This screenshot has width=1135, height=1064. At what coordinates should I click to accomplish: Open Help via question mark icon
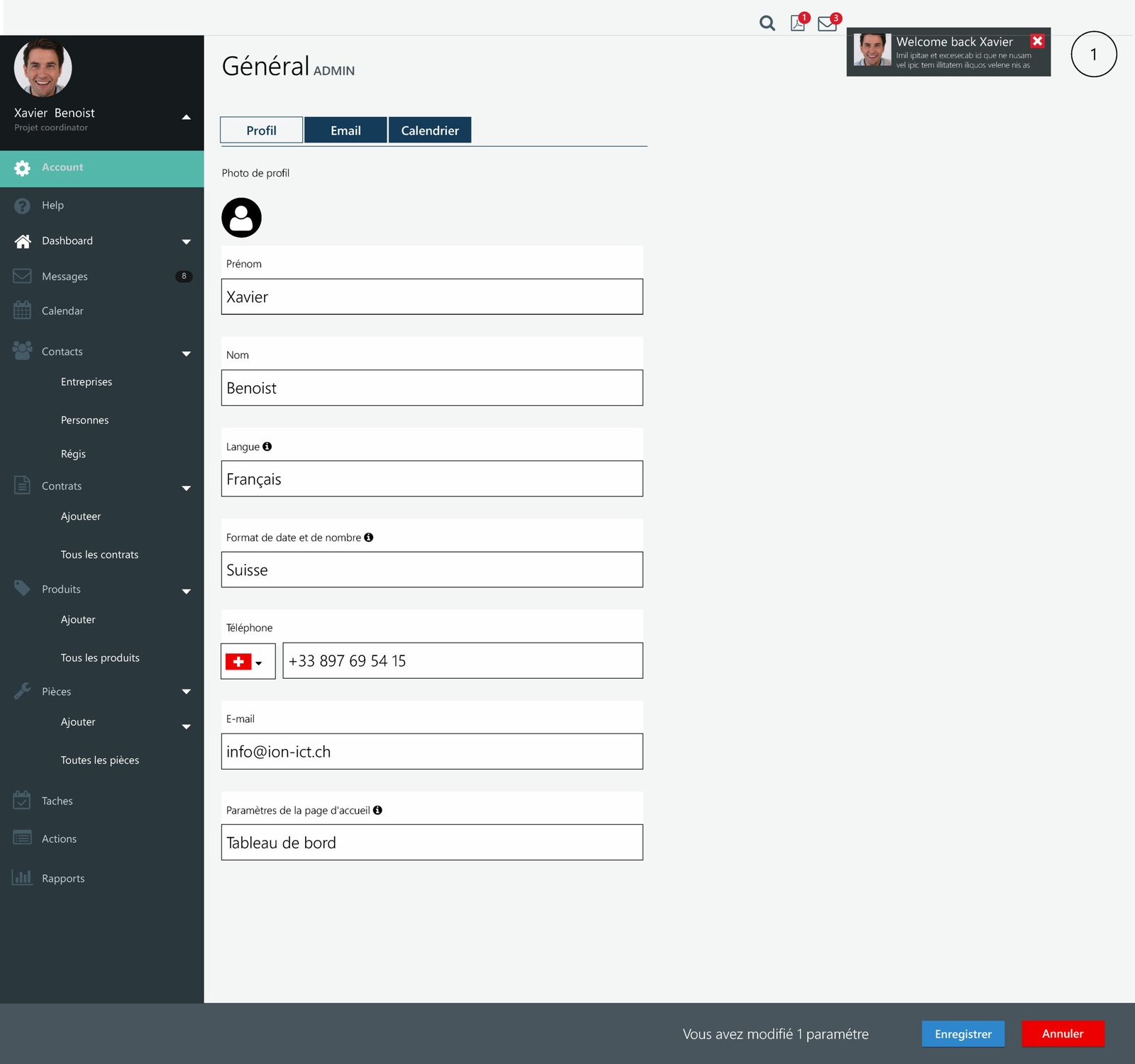(x=22, y=205)
